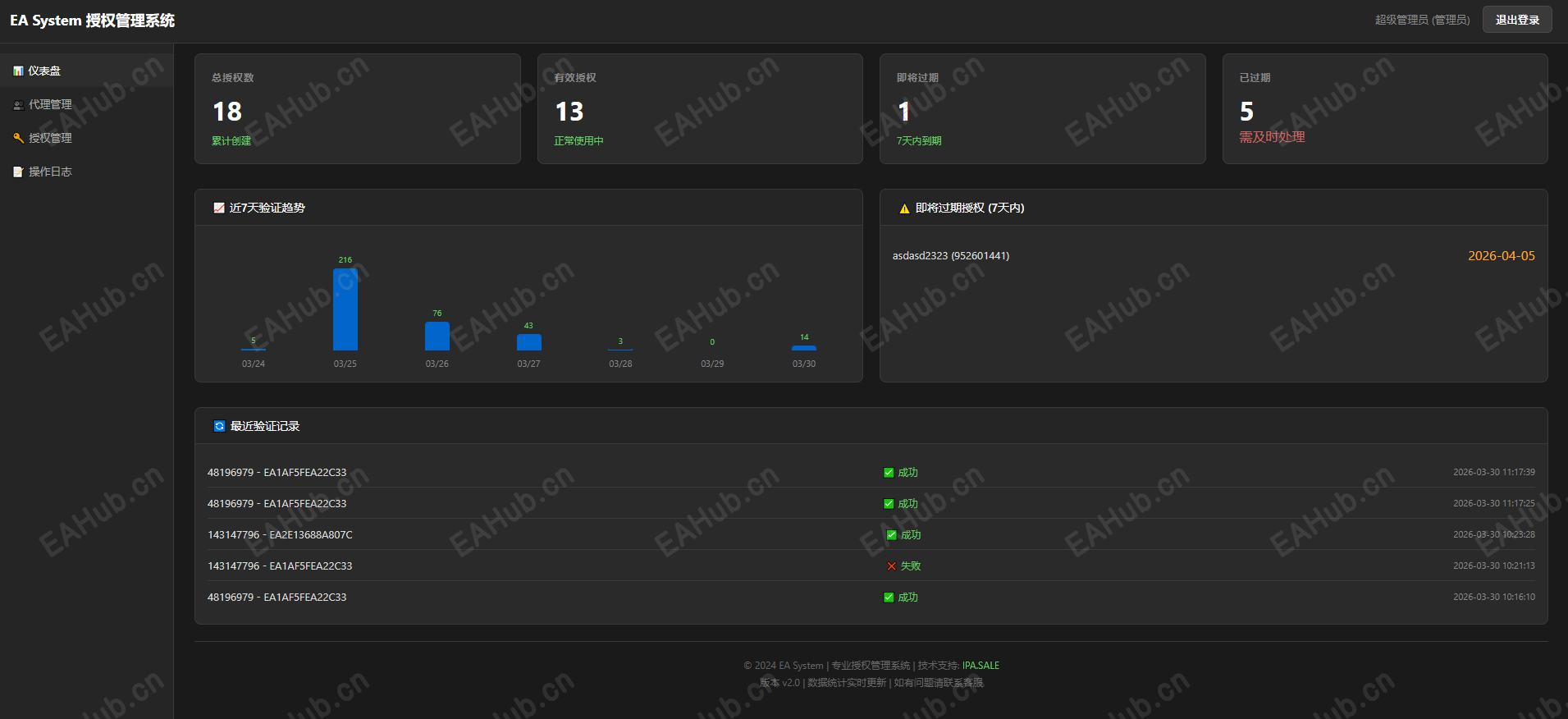The width and height of the screenshot is (1568, 719).
Task: Open the IPA.SALE link in the footer
Action: point(981,666)
